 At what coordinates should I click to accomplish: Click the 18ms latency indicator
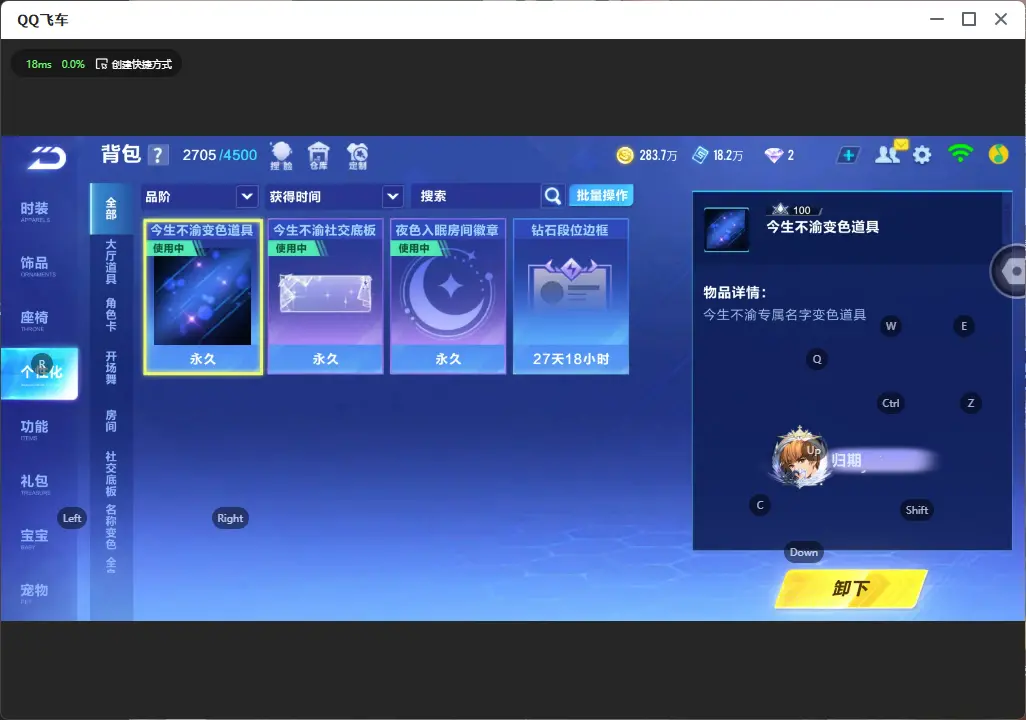point(39,64)
